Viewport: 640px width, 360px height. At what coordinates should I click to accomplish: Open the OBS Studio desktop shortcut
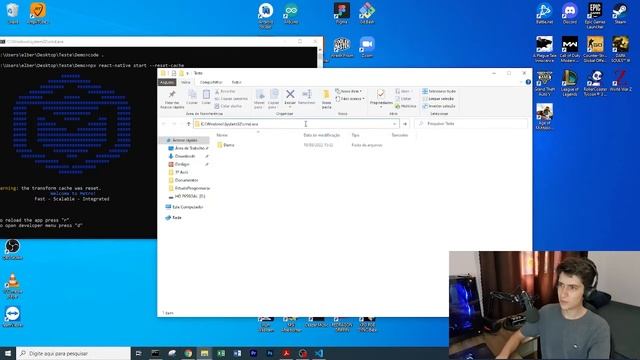[x=12, y=249]
